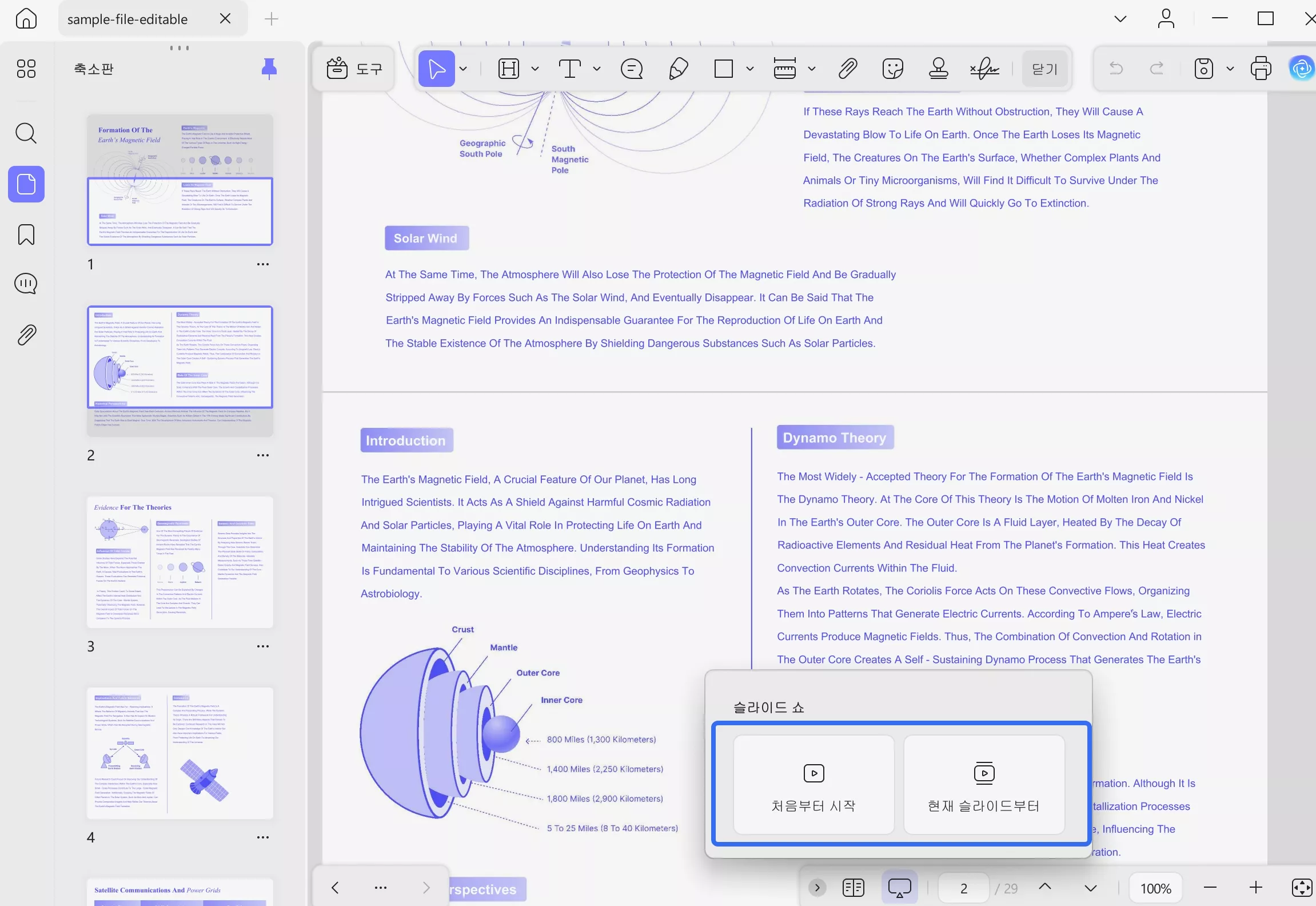The image size is (1316, 906).
Task: Expand the measure tool dropdown arrow
Action: 812,69
